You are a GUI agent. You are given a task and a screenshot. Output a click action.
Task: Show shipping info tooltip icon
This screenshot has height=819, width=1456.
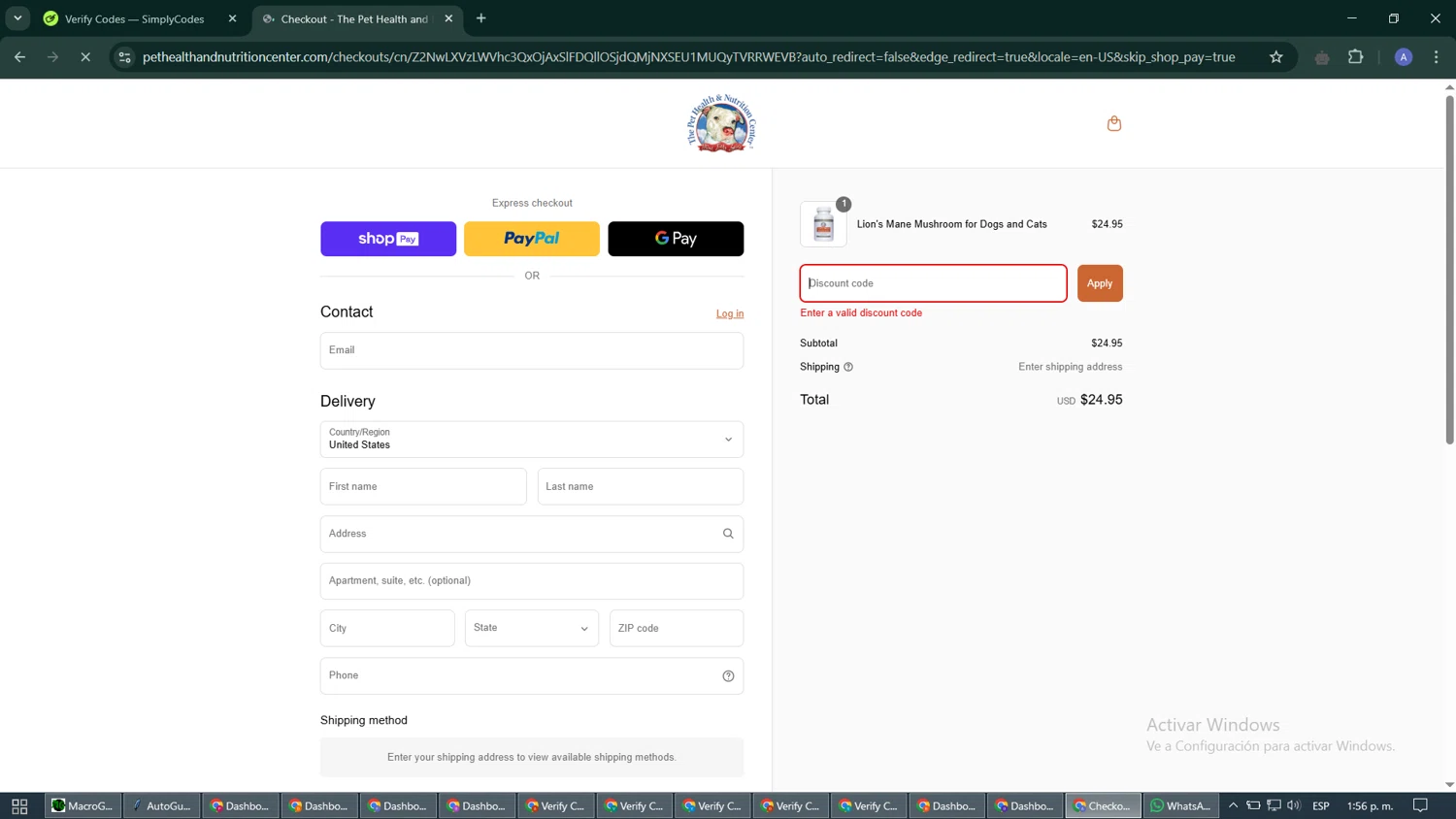[x=848, y=367]
